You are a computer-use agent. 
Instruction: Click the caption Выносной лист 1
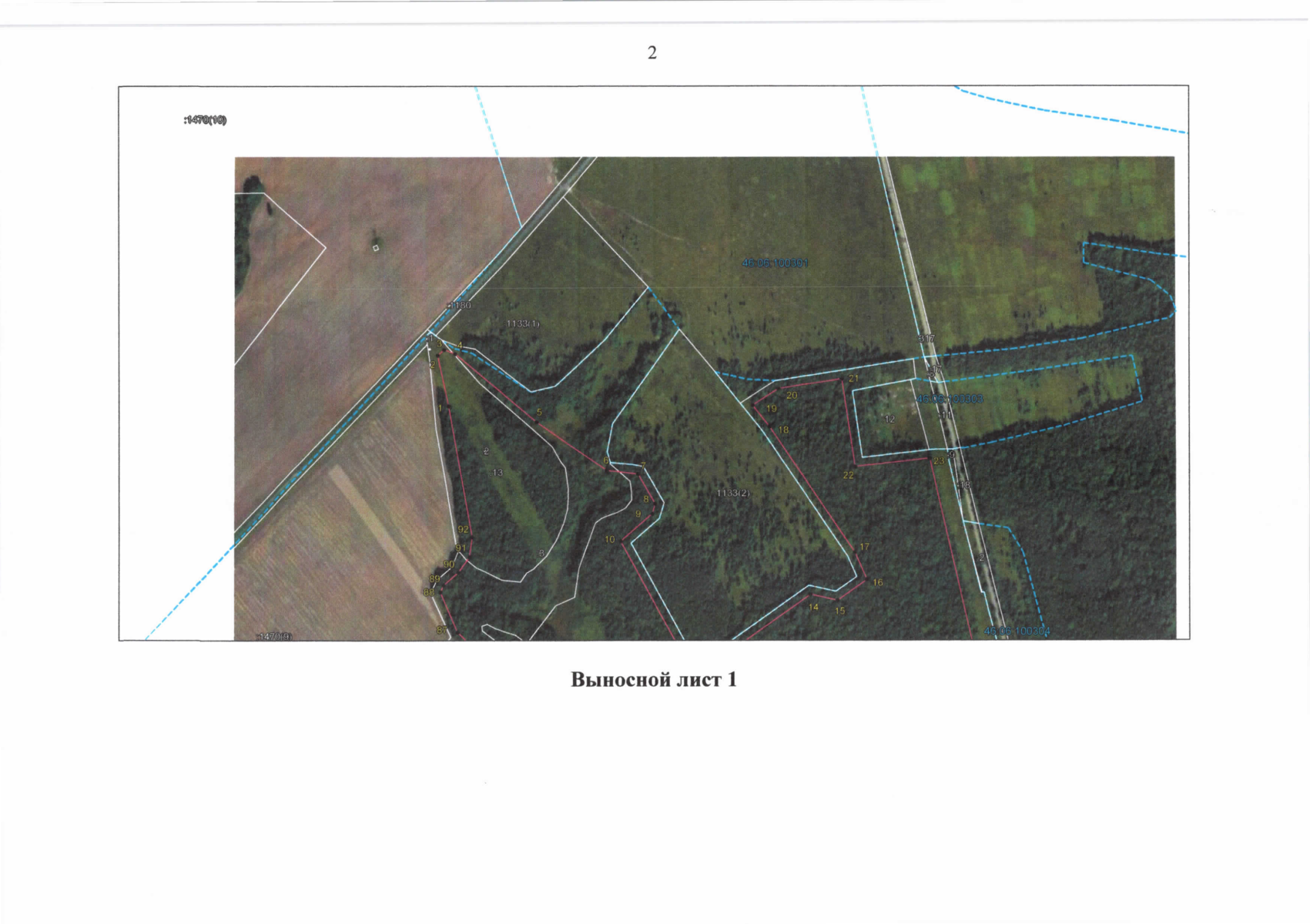654,680
